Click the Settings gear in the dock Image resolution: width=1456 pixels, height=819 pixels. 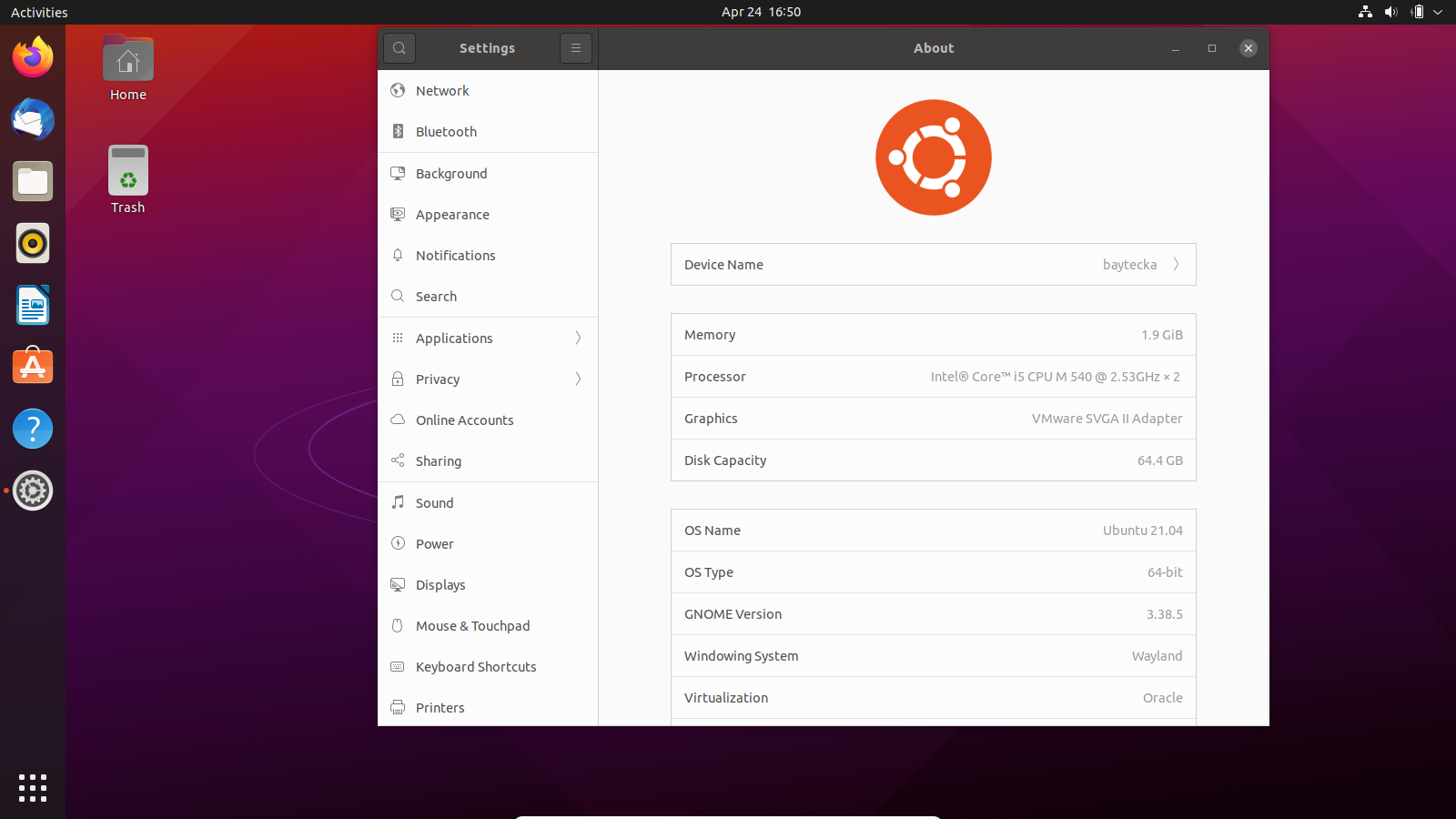tap(33, 490)
